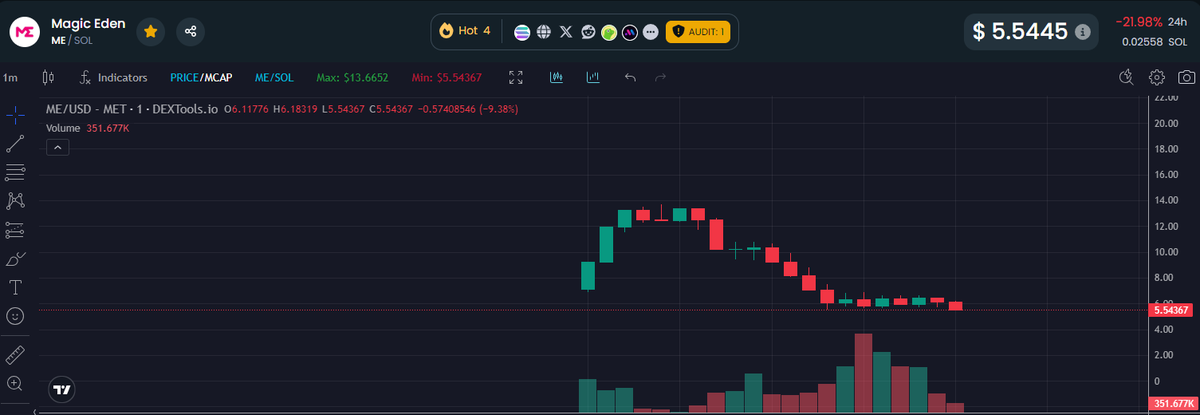Click the Min: $5.54367 label
The width and height of the screenshot is (1200, 415).
click(447, 77)
